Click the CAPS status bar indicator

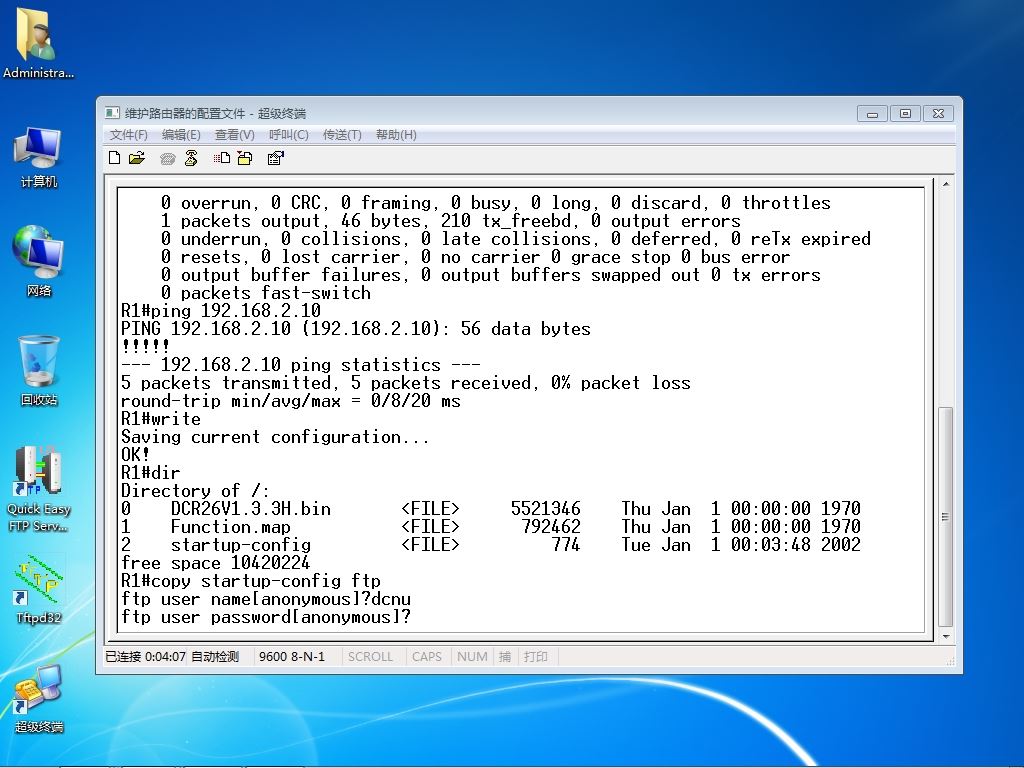(x=426, y=656)
